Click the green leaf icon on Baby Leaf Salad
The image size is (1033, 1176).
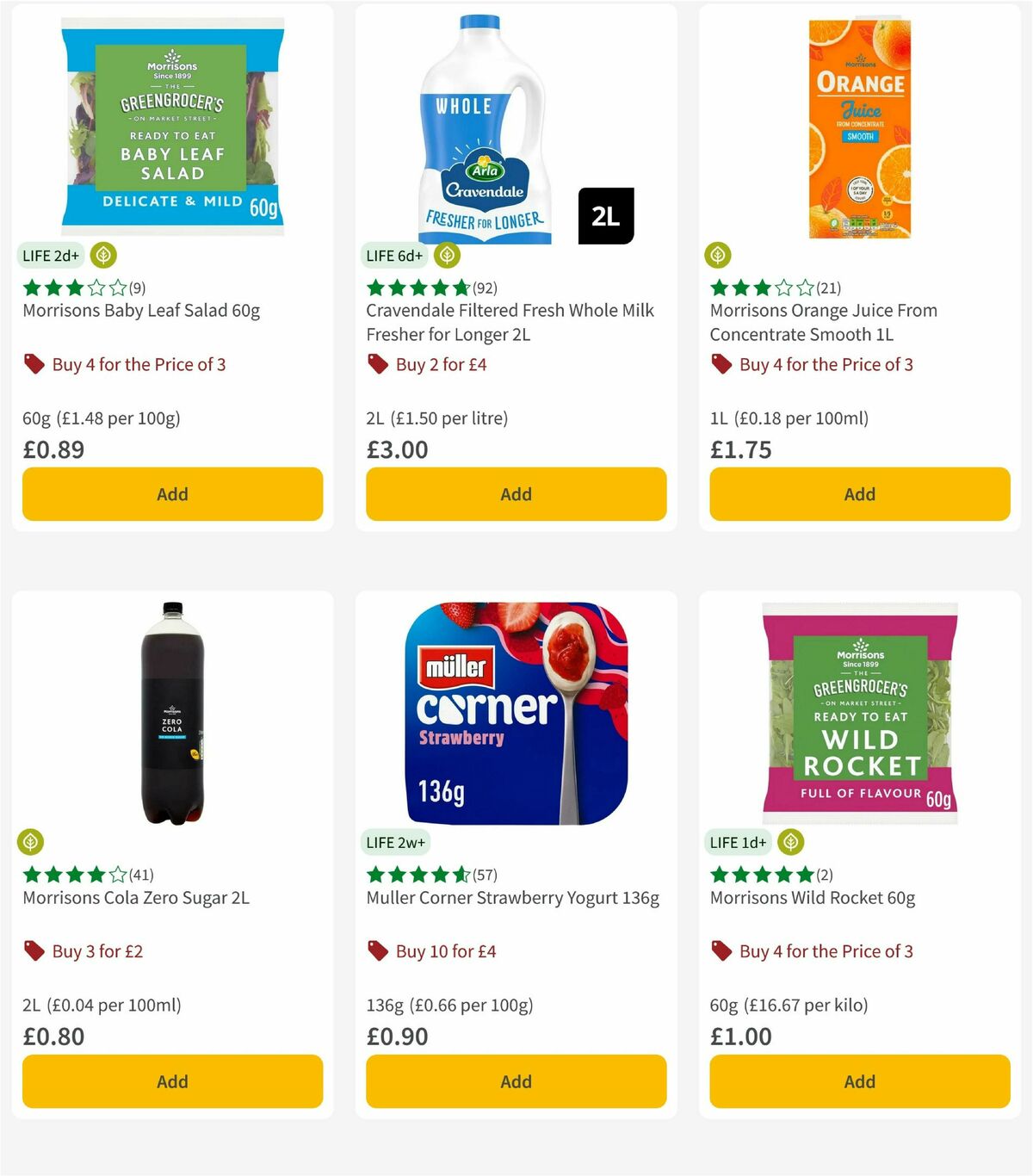coord(102,255)
